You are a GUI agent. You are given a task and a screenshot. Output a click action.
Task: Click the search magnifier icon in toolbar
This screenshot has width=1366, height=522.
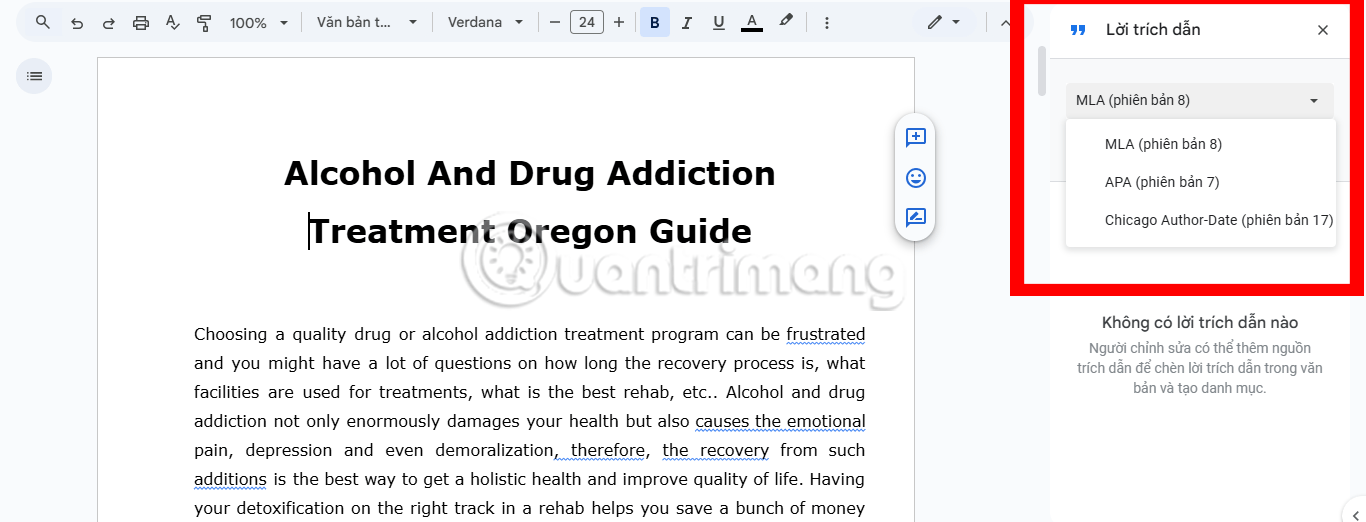[x=42, y=22]
